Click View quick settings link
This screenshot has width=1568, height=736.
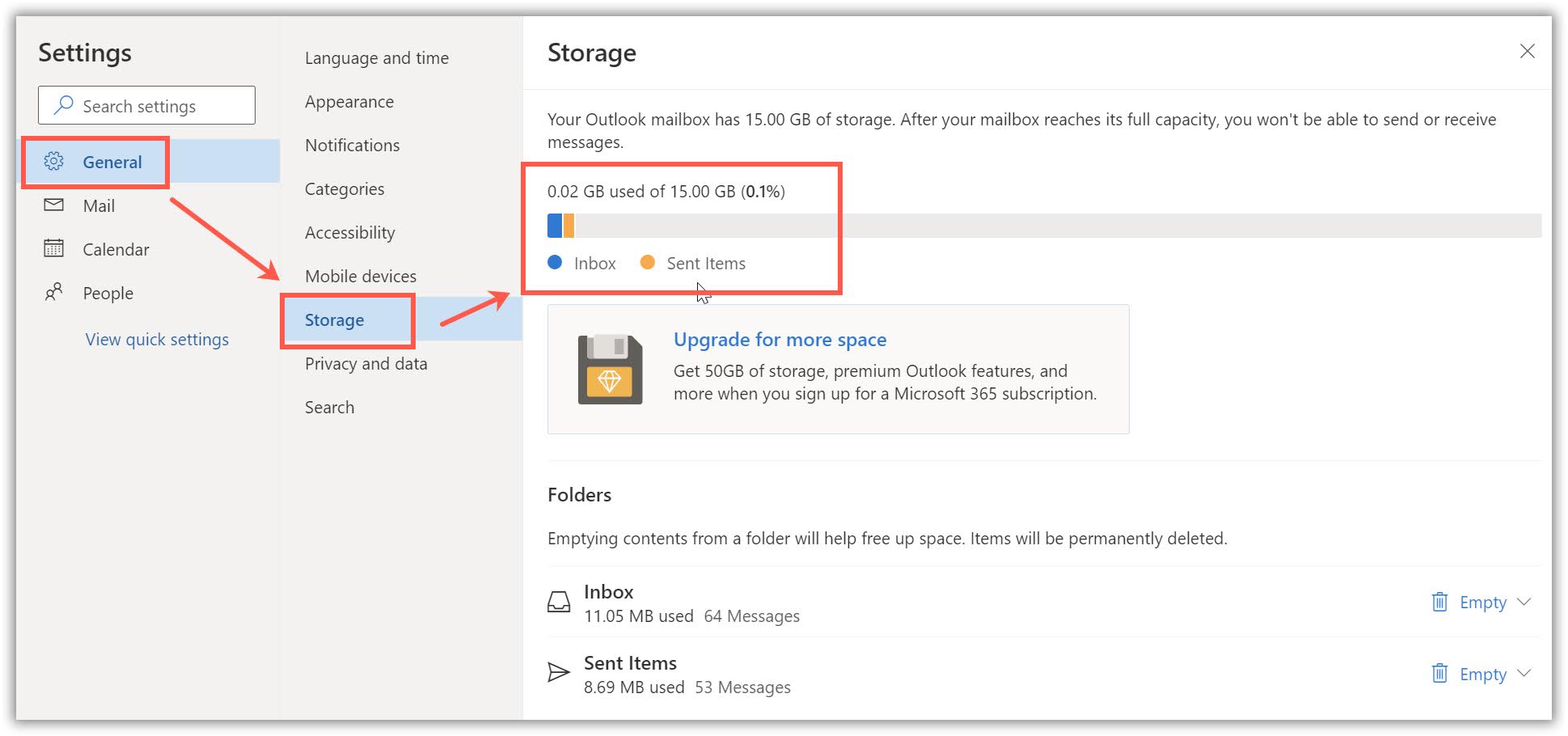(x=157, y=340)
